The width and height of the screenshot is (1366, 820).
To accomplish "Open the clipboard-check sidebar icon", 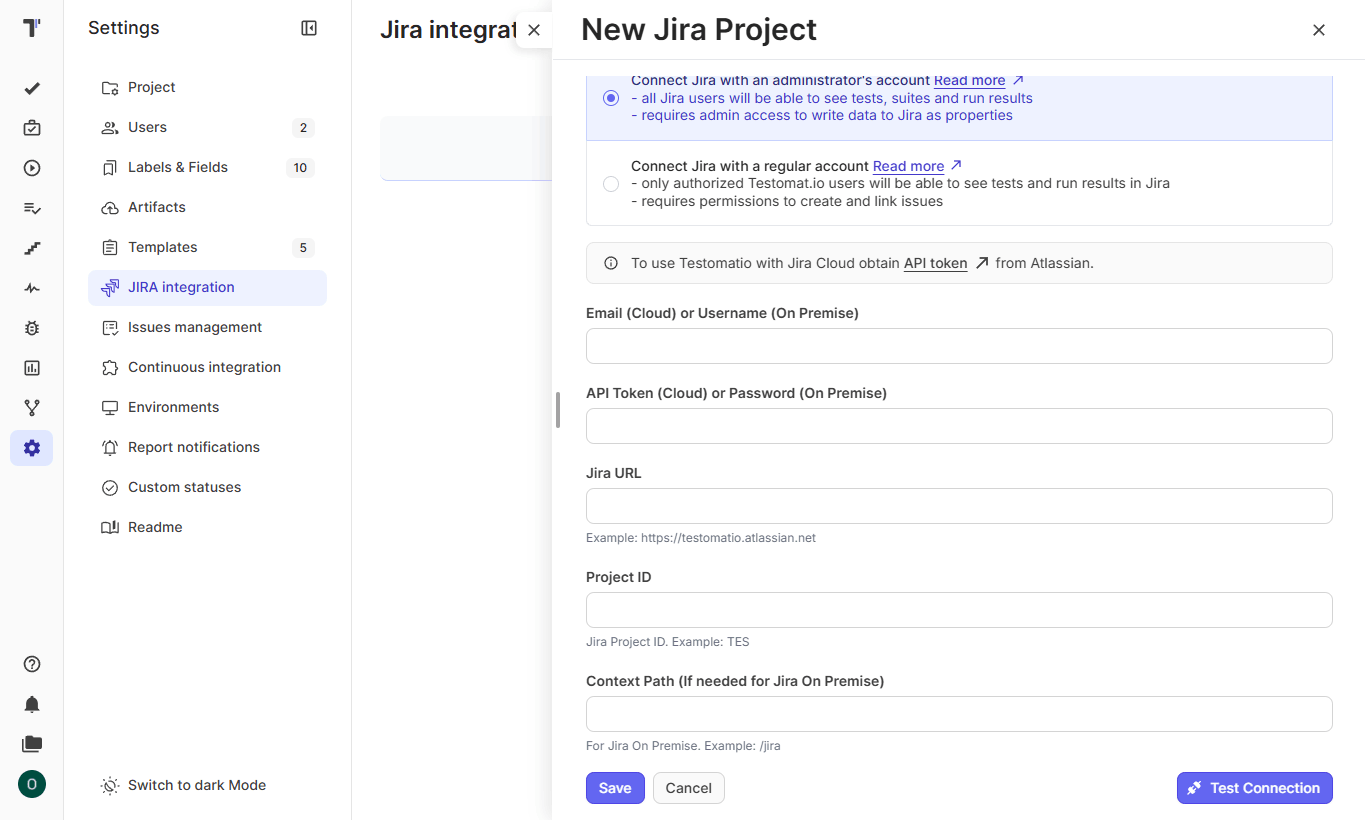I will [x=32, y=128].
